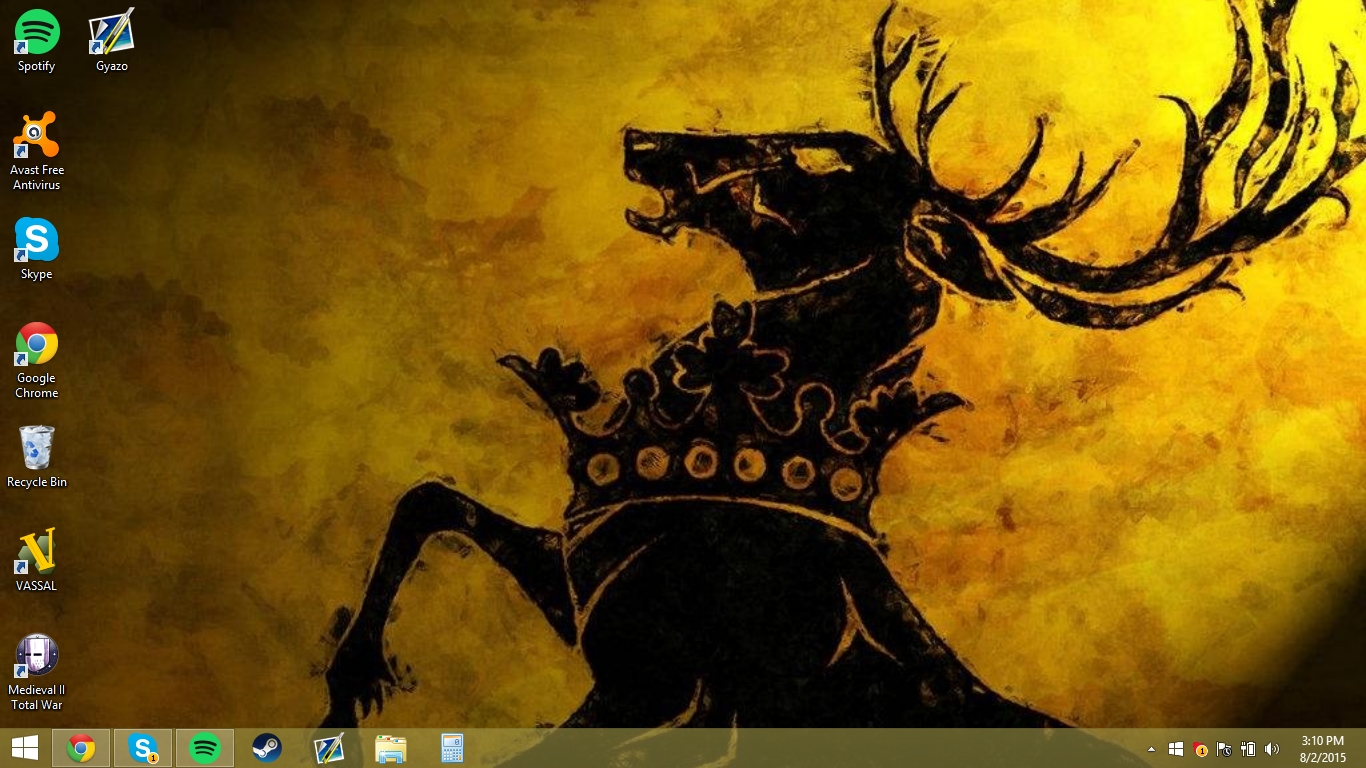Select the Google Chrome desktop shortcut
Viewport: 1366px width, 768px height.
37,360
